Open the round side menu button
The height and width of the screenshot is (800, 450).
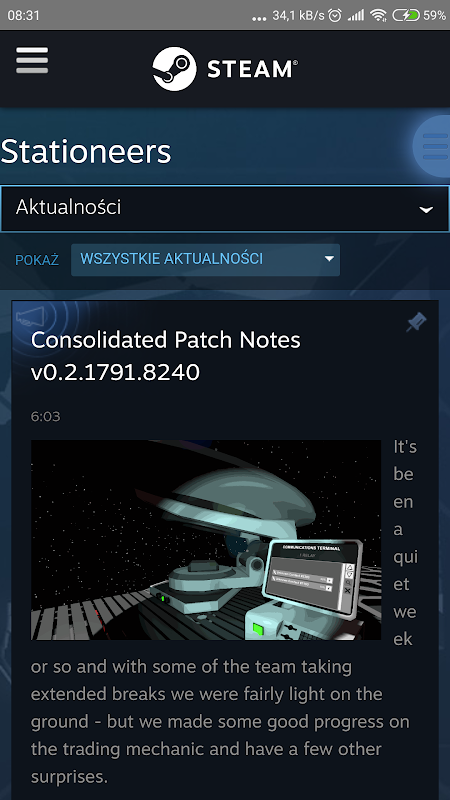click(x=432, y=146)
